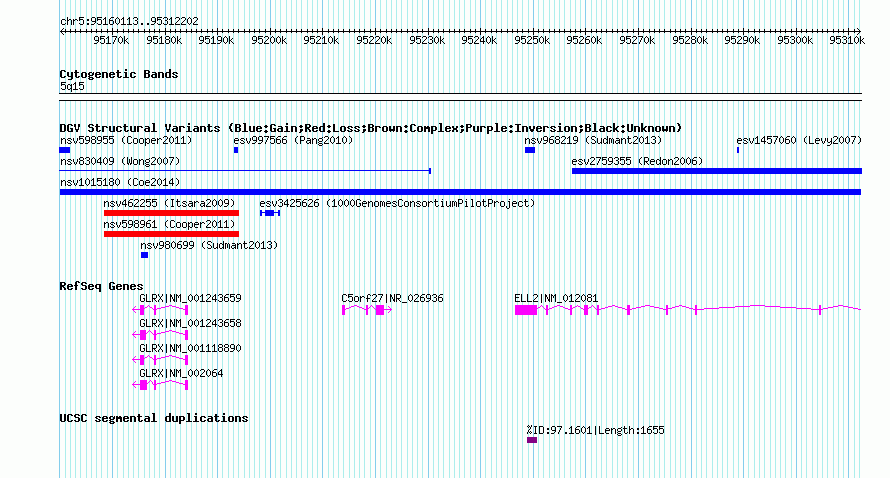Open the GLRX|NM_001118890 gene label

[x=190, y=348]
